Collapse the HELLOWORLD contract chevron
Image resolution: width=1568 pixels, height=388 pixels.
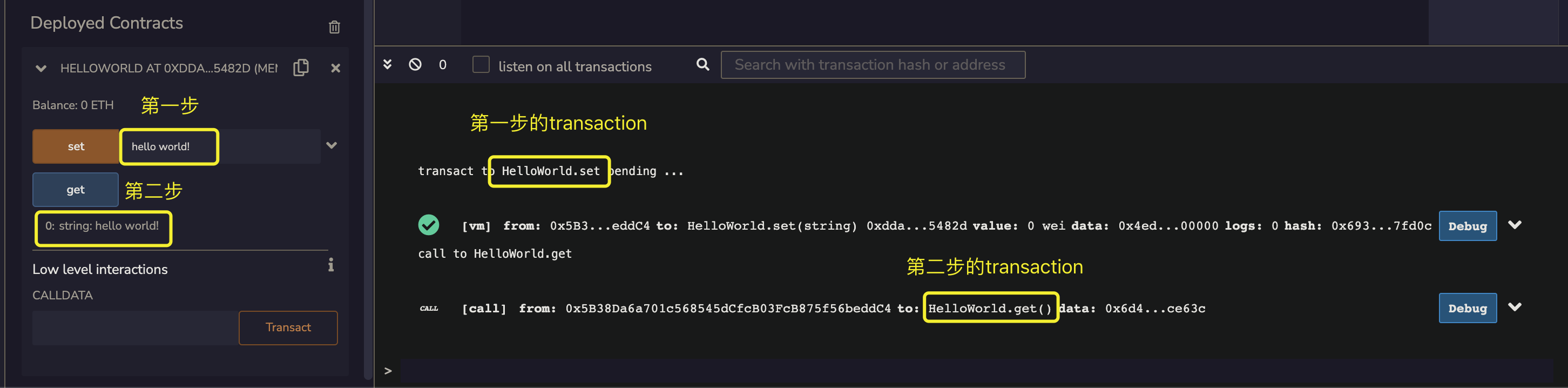click(41, 68)
